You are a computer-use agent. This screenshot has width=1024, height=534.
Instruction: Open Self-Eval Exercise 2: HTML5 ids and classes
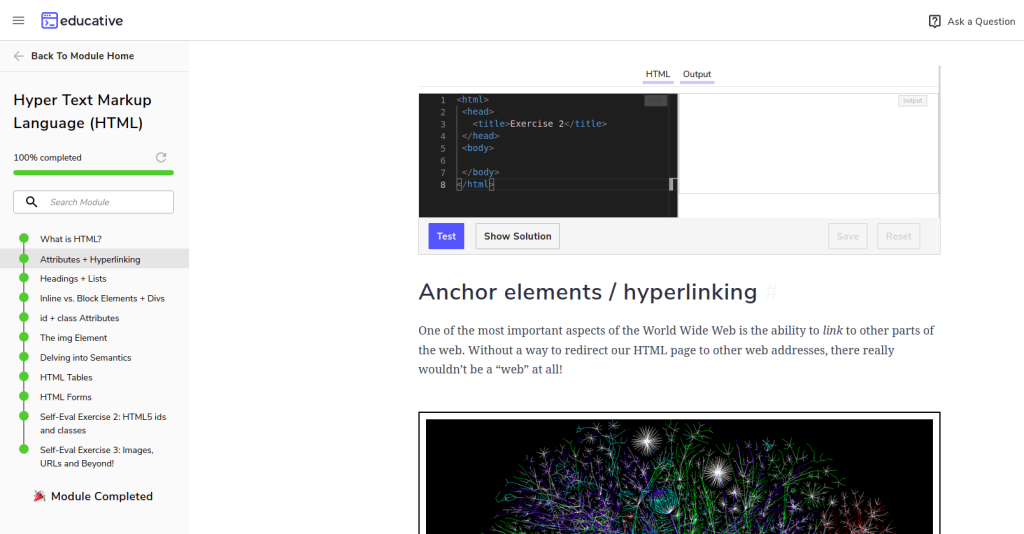click(x=103, y=424)
